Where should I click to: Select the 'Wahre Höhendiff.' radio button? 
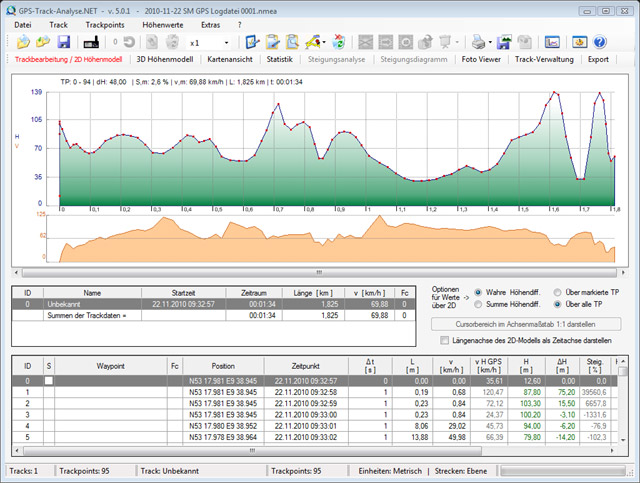pyautogui.click(x=478, y=292)
